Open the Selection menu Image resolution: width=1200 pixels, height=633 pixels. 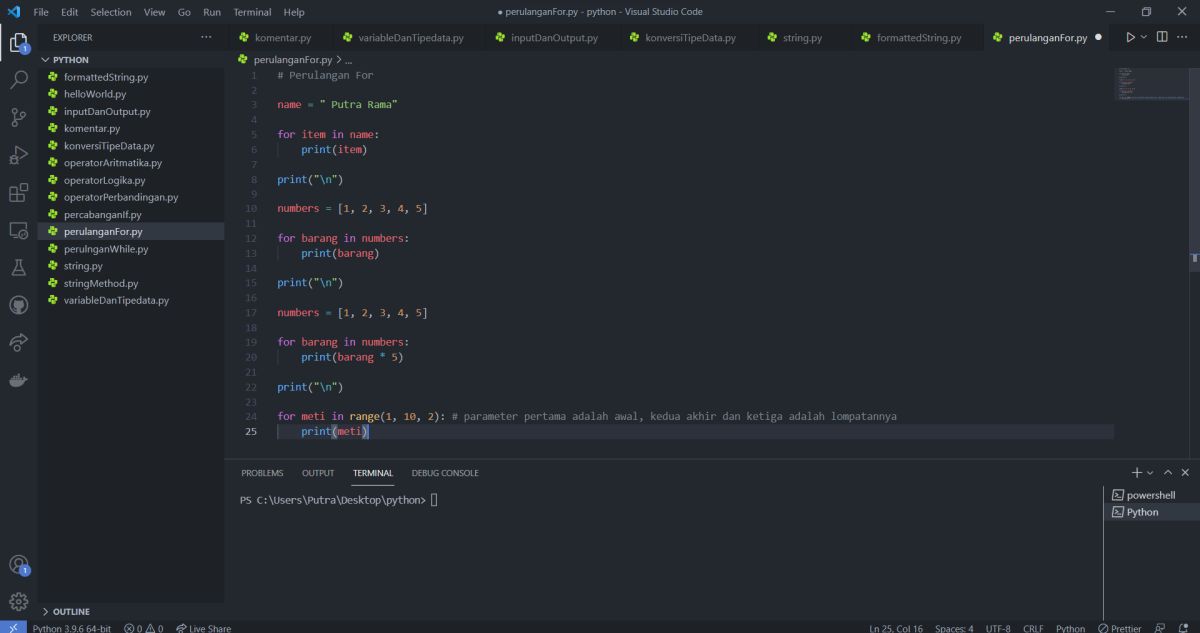pos(111,12)
